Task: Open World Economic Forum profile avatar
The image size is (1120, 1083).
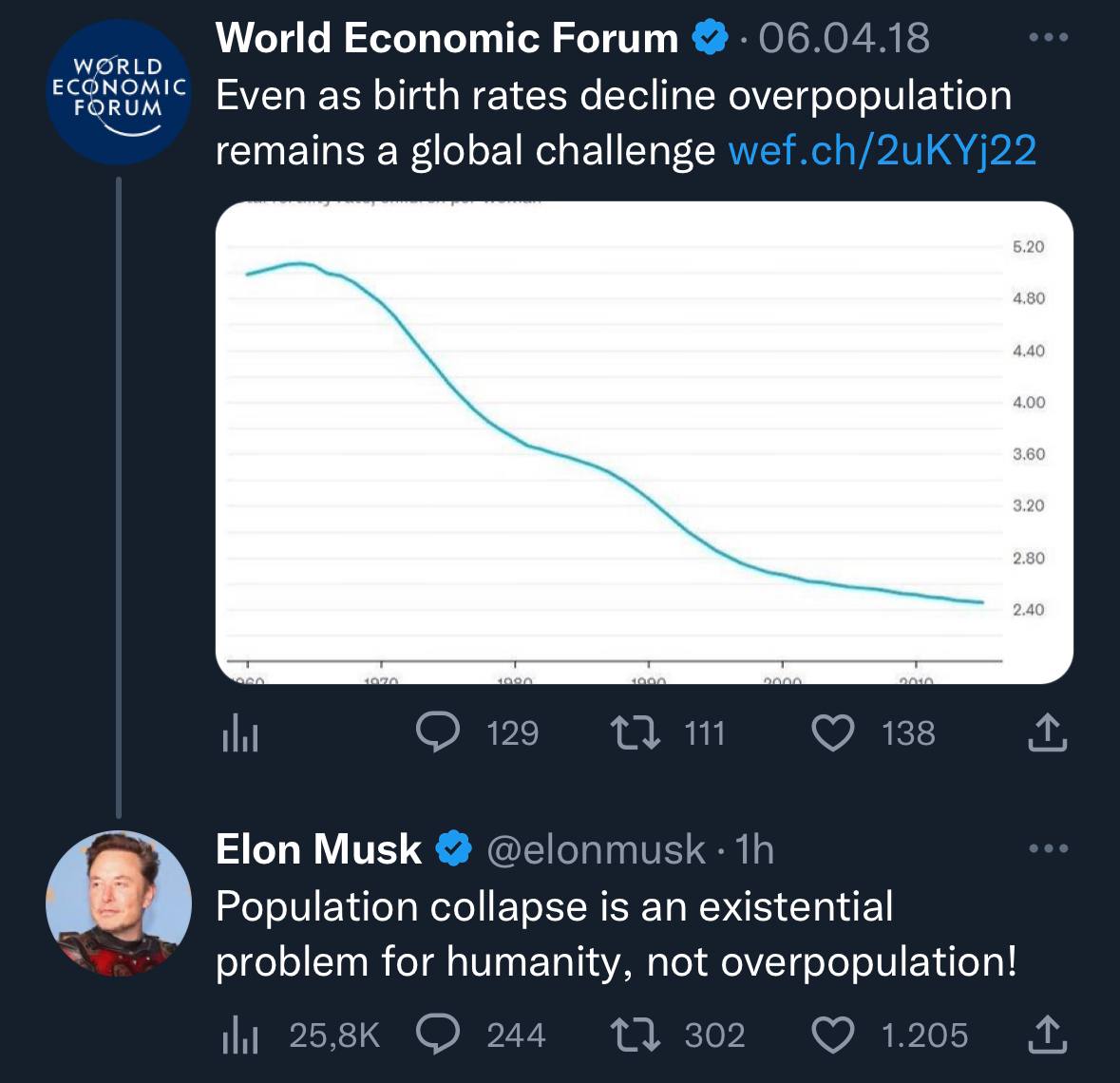Action: [119, 92]
